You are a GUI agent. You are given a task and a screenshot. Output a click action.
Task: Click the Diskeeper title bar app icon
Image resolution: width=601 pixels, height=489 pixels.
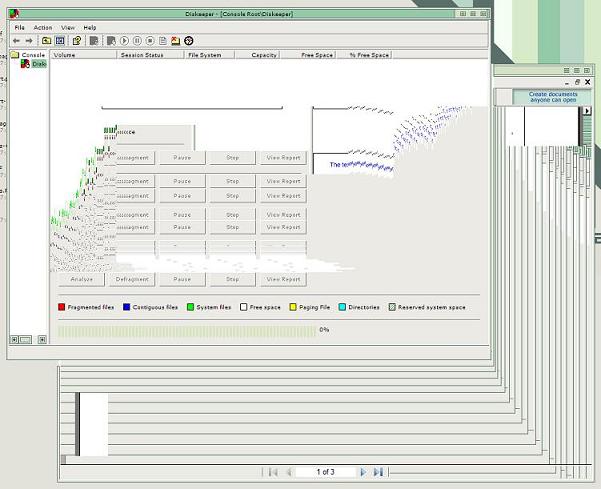(x=14, y=14)
